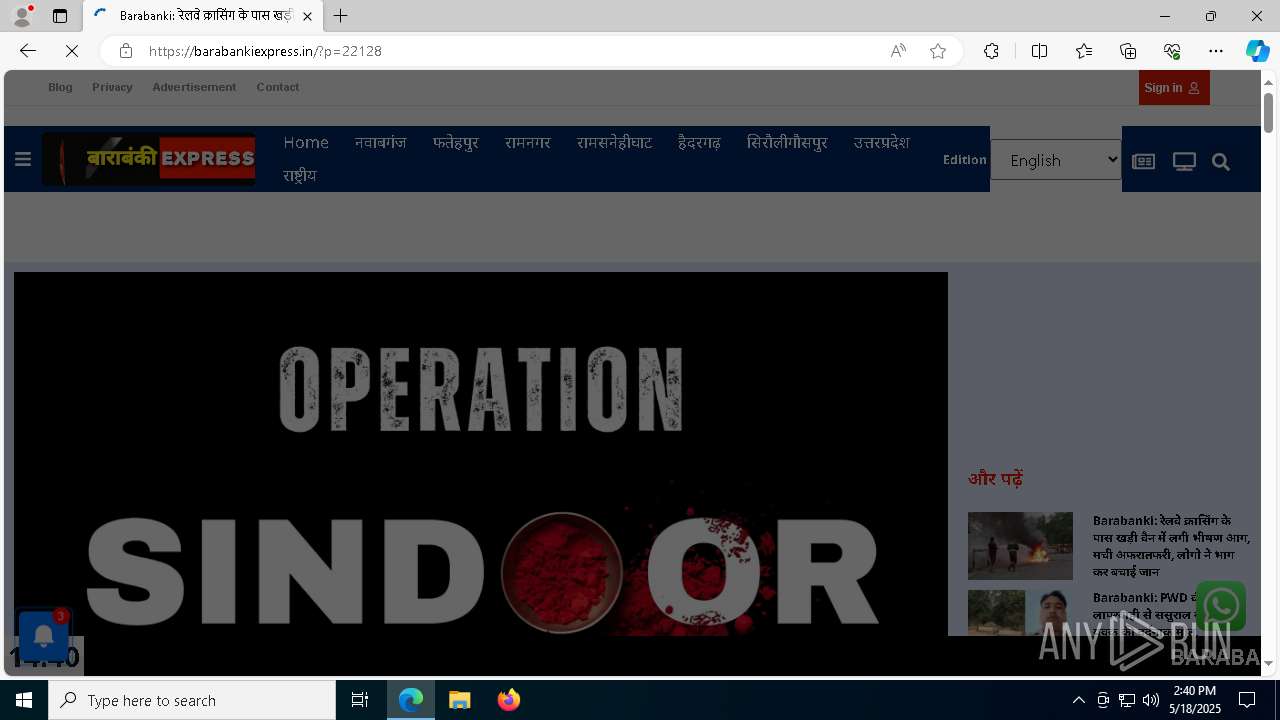Image resolution: width=1280 pixels, height=720 pixels.
Task: Open railway crossing van fire article
Action: [1171, 546]
